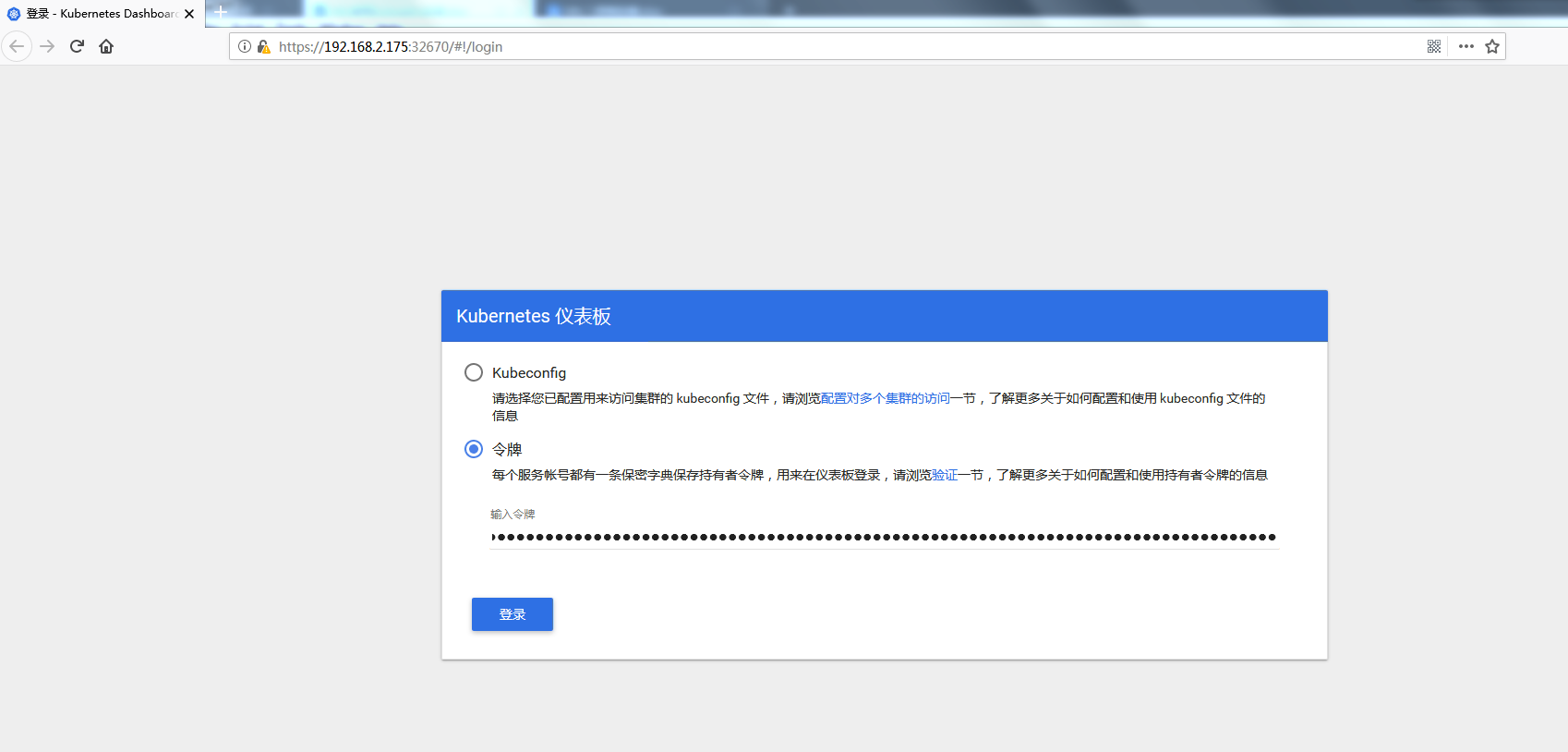Open the QR code icon in address bar
Viewport: 1568px width, 752px height.
pos(1434,46)
